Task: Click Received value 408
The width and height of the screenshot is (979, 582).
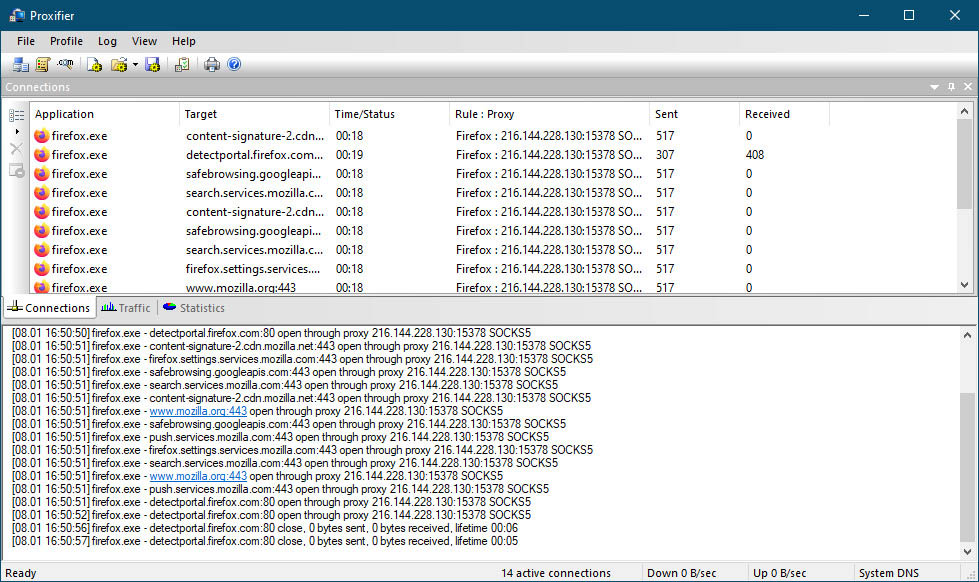Action: pos(754,155)
